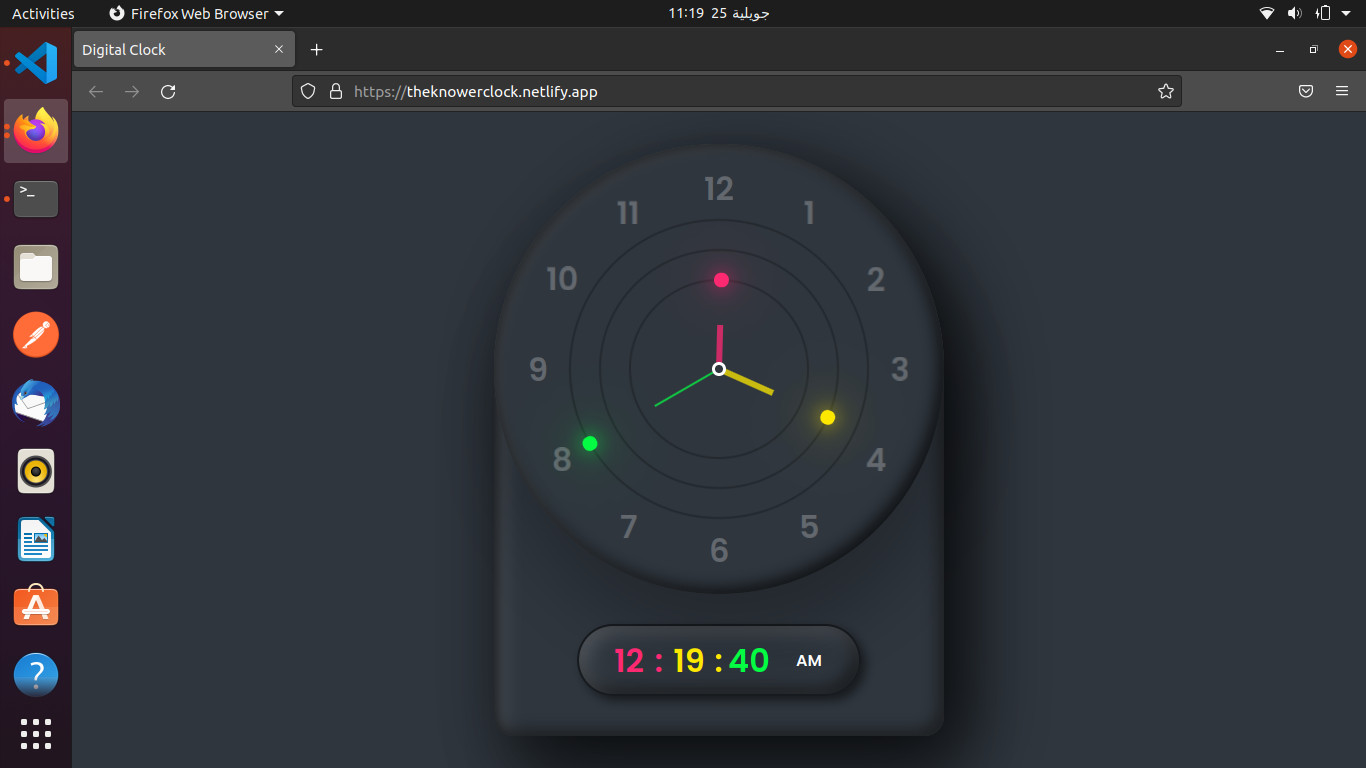This screenshot has width=1366, height=768.
Task: Select the Digital Clock tab
Action: pos(170,50)
